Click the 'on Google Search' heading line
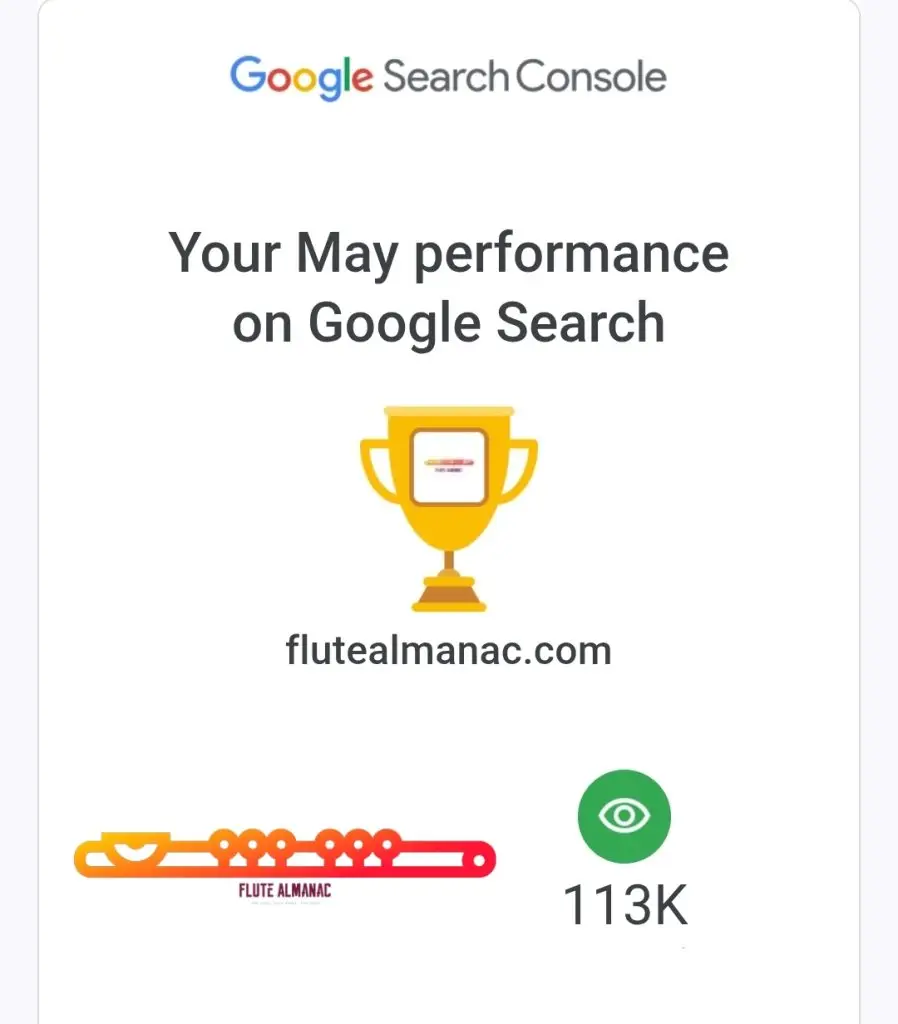This screenshot has height=1024, width=898. (449, 323)
